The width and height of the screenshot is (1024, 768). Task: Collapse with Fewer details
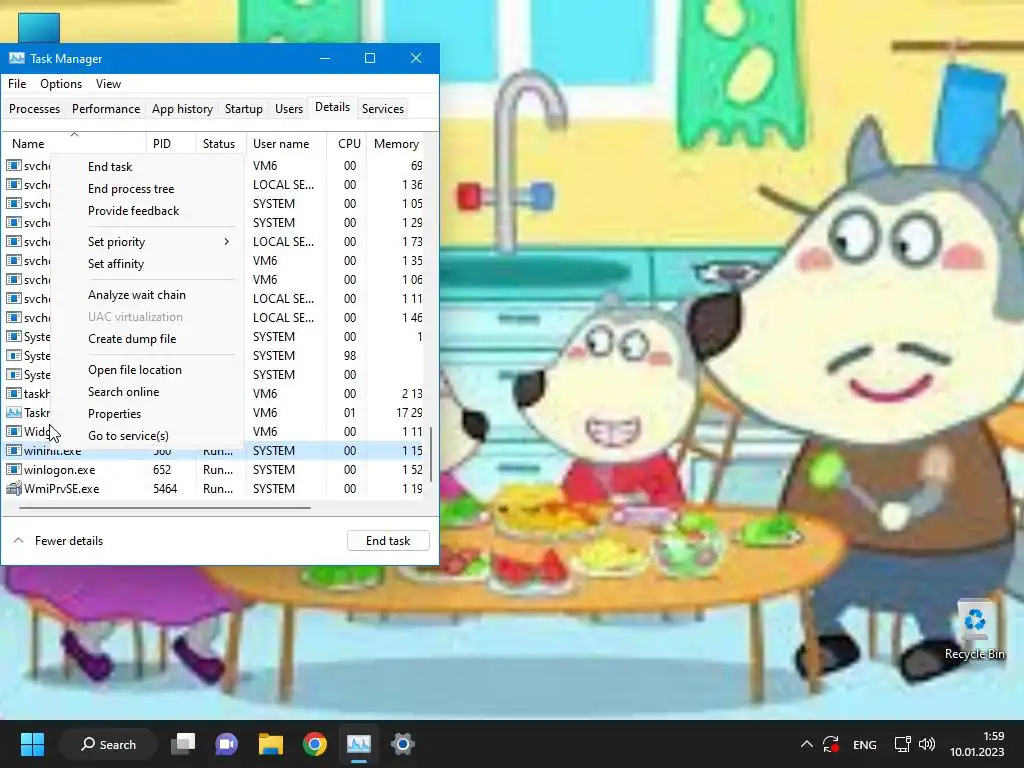(58, 541)
